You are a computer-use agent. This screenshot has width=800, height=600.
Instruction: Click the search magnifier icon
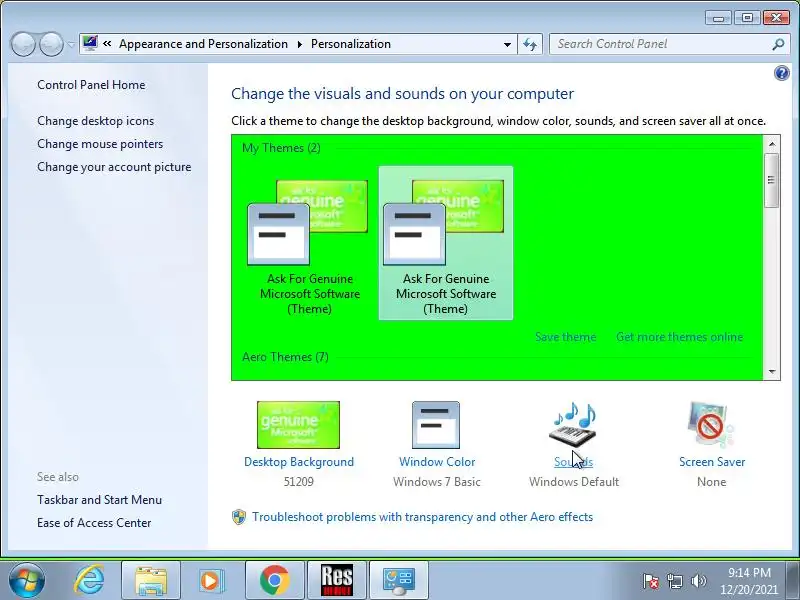tap(778, 44)
